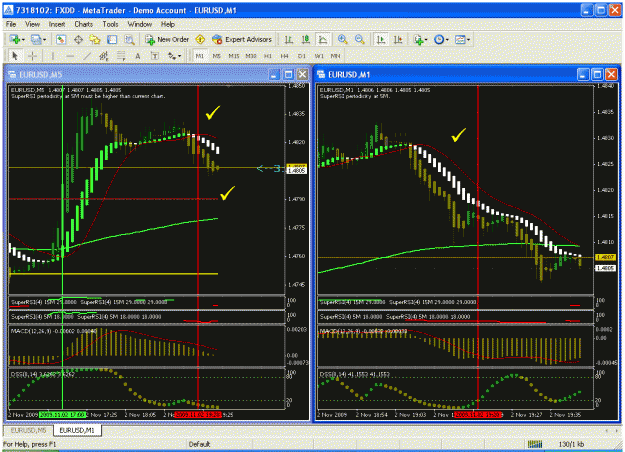Select the Vertical Line drawing tool
This screenshot has width=625, height=452.
tap(53, 56)
